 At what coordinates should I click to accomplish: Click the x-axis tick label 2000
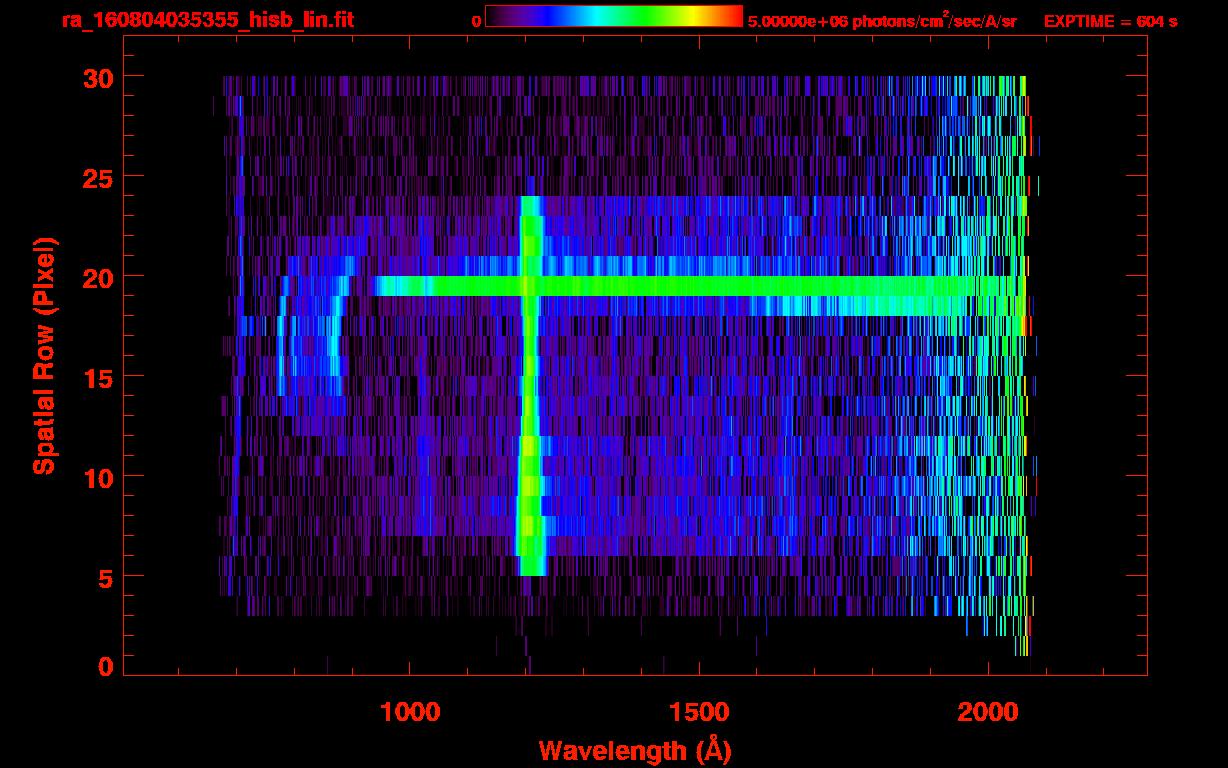[986, 712]
